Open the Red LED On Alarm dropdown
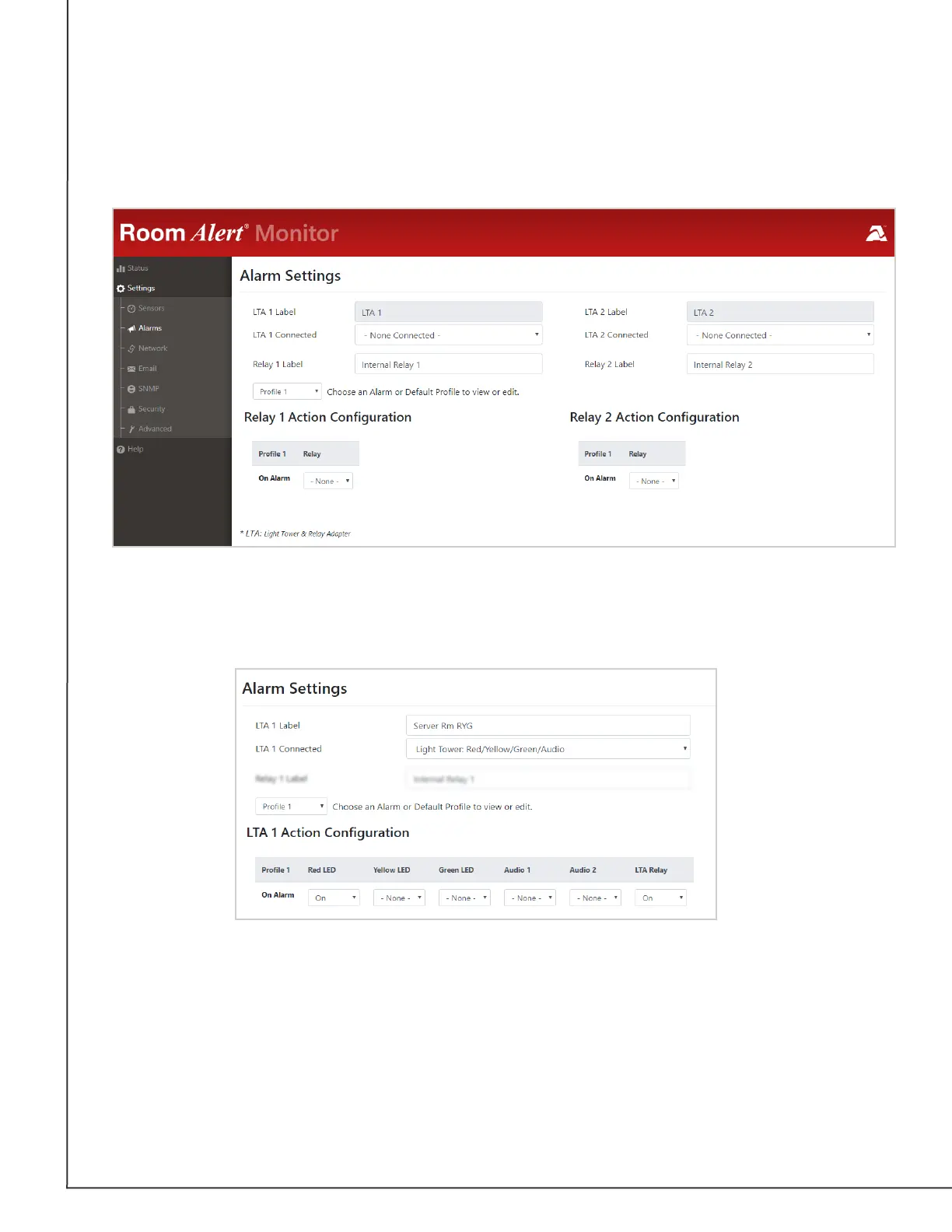952x1232 pixels. (x=334, y=898)
